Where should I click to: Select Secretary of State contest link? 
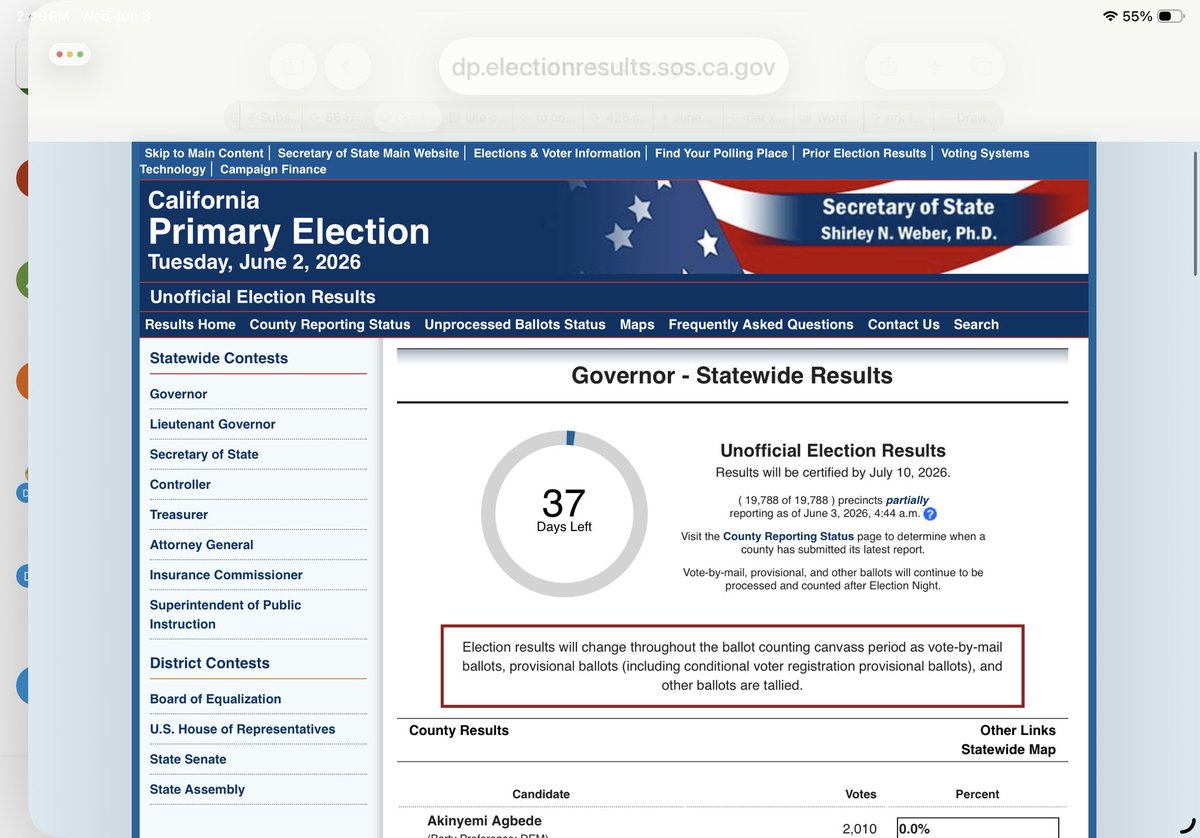pos(204,454)
